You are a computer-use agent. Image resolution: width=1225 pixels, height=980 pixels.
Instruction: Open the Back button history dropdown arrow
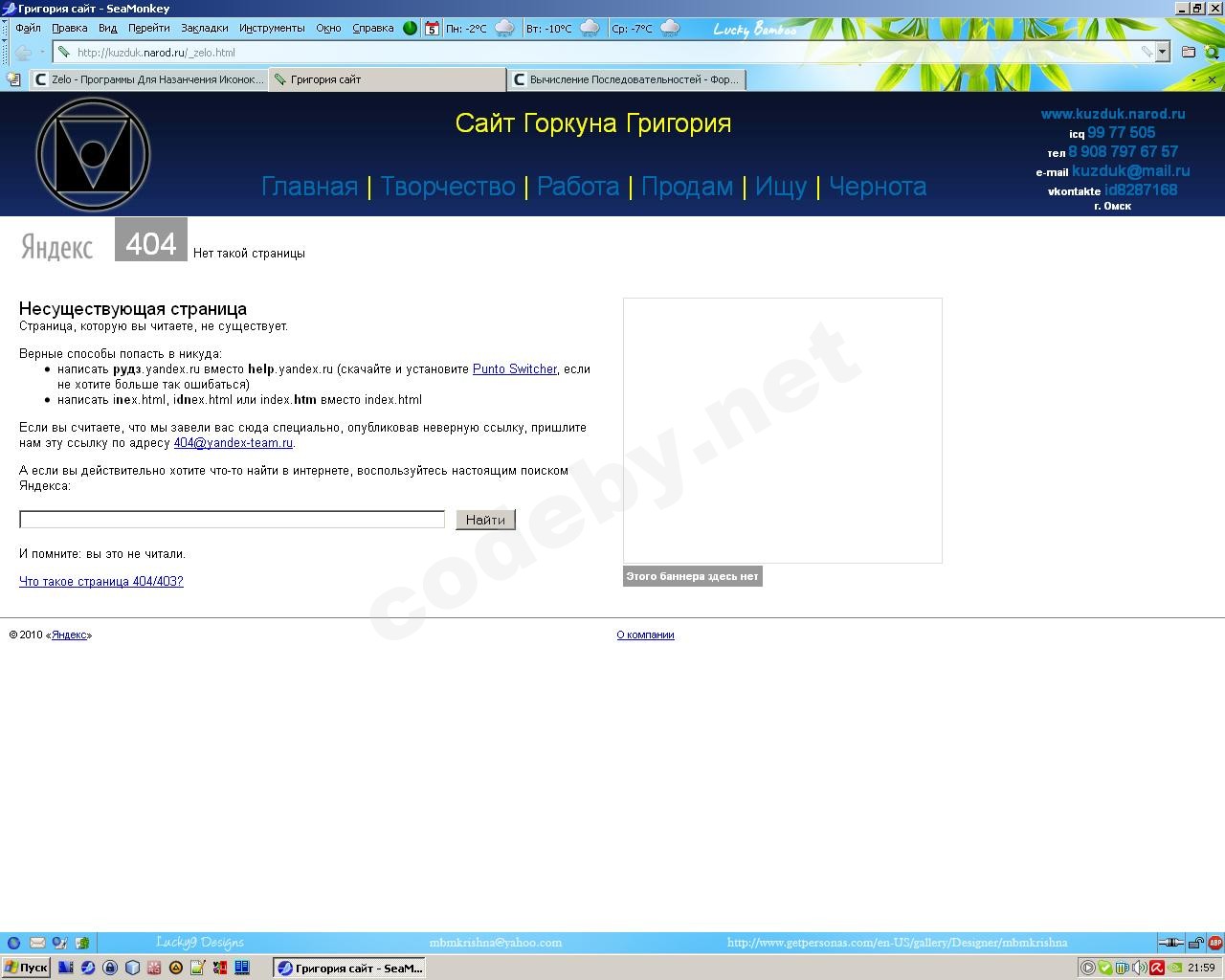41,53
